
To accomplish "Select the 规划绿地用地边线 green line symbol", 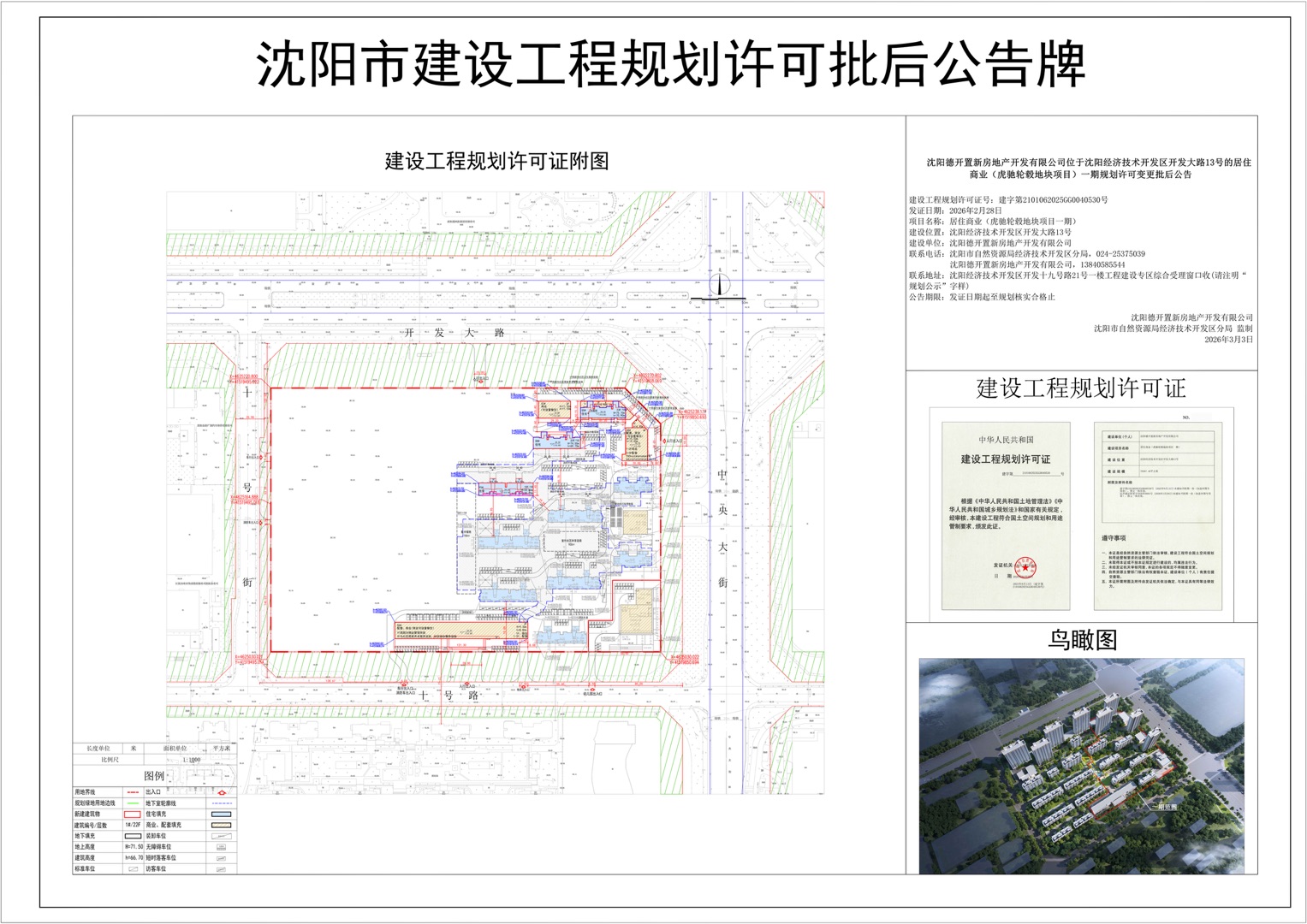I will point(134,803).
